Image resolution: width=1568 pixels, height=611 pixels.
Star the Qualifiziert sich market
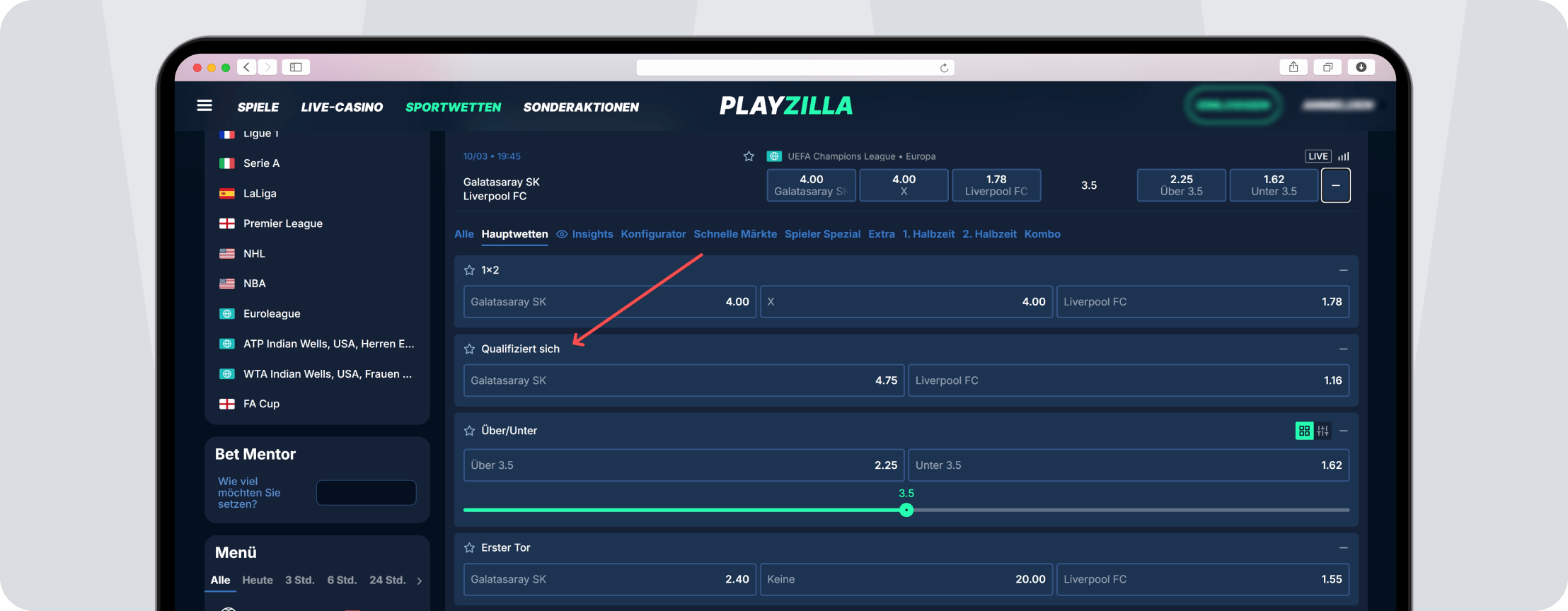(x=469, y=349)
